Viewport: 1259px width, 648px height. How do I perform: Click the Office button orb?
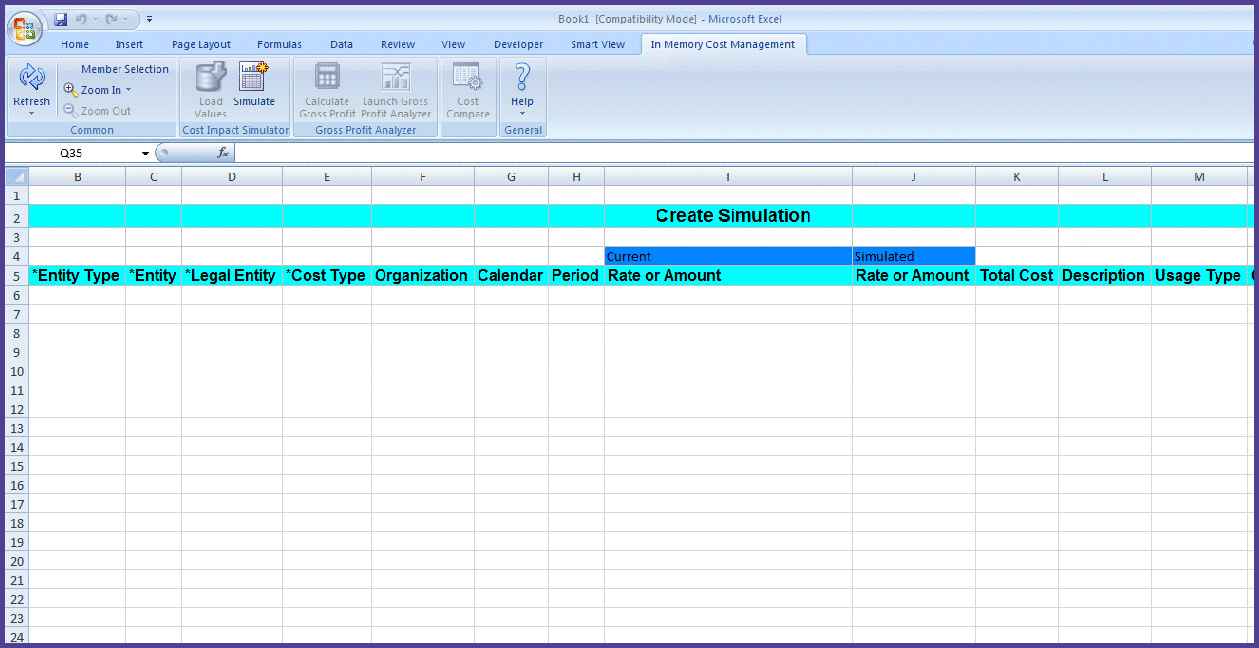tap(25, 28)
